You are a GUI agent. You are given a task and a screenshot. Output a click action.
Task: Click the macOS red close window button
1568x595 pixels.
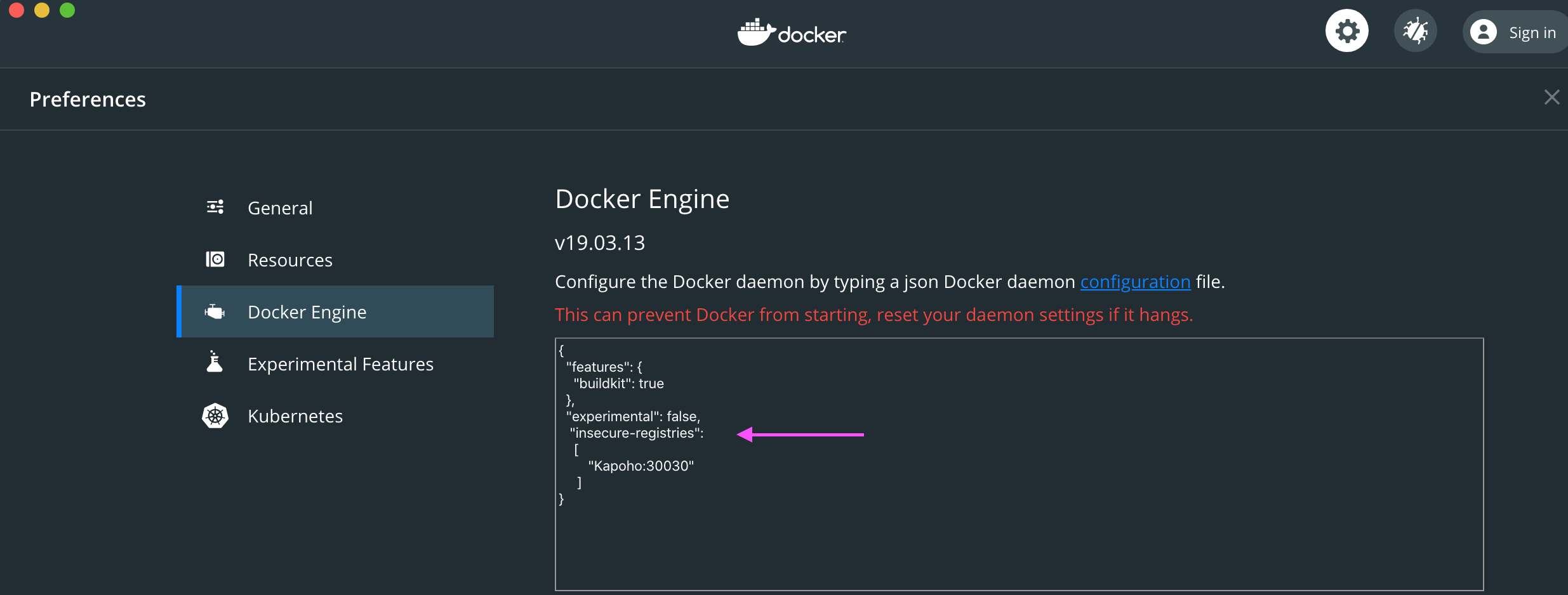pyautogui.click(x=17, y=10)
